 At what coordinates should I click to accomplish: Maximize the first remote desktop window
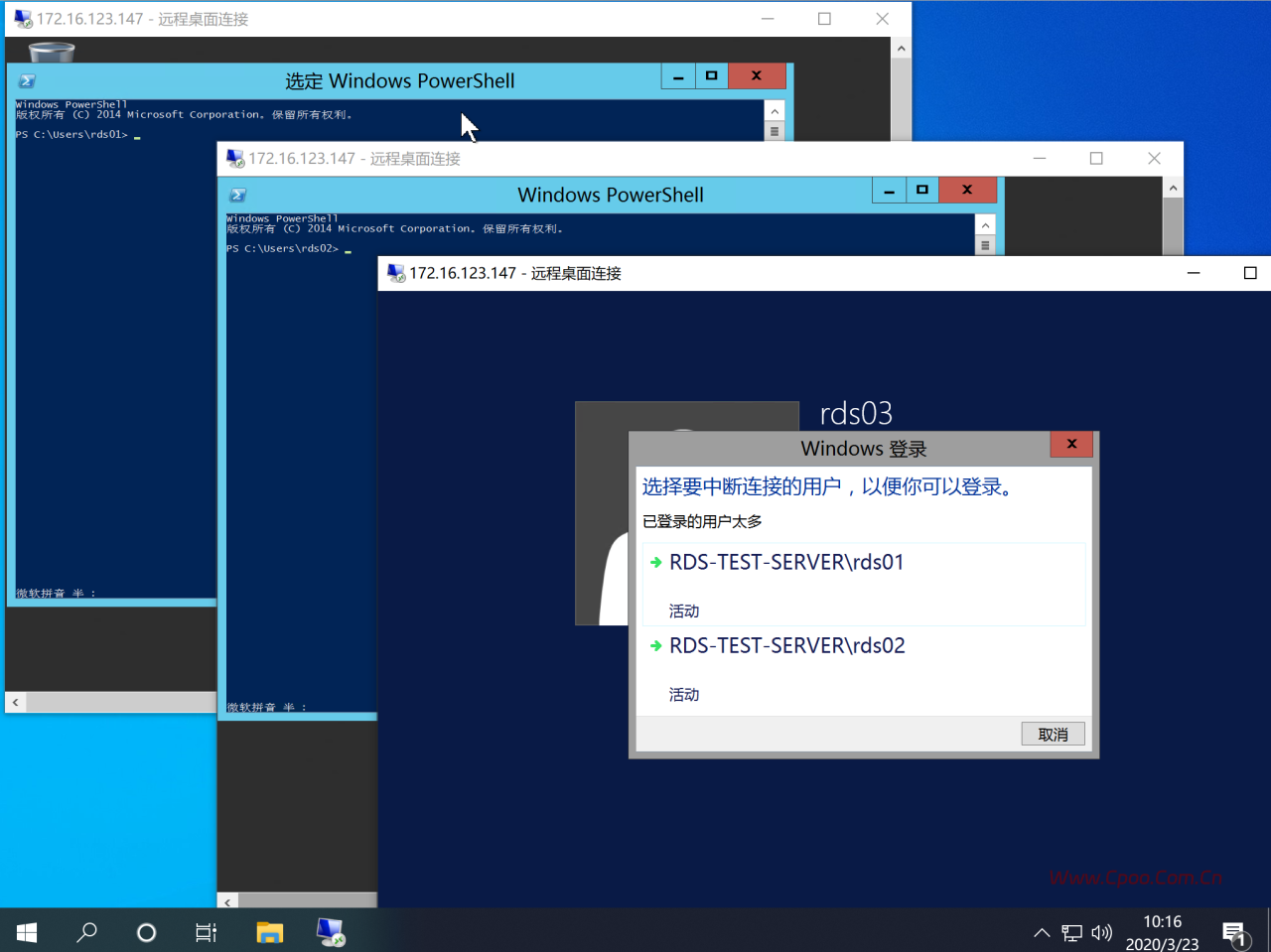coord(824,19)
